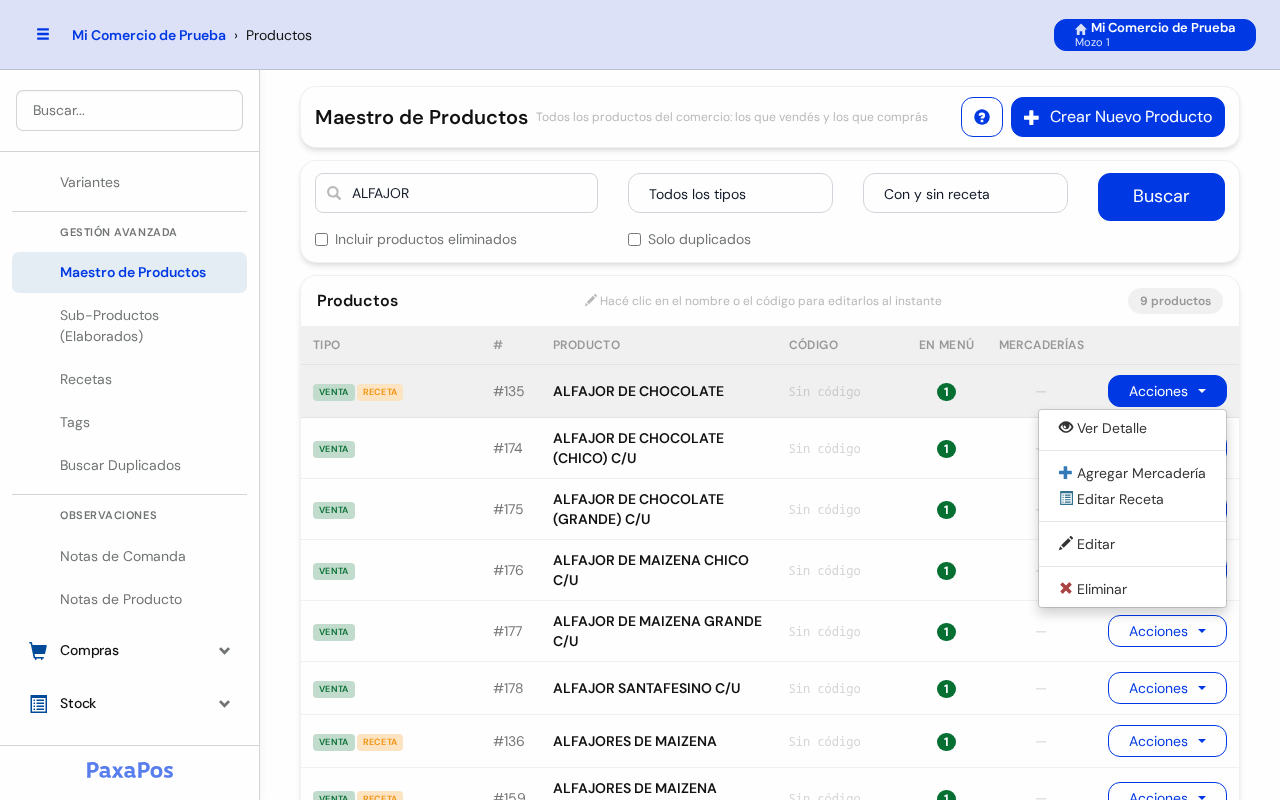Select the Edit option with pencil in menu
This screenshot has height=800, width=1280.
(1132, 544)
